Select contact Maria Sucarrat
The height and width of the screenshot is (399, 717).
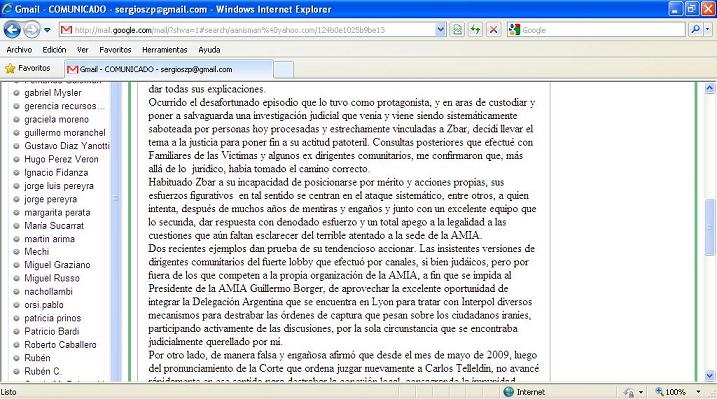pyautogui.click(x=54, y=225)
